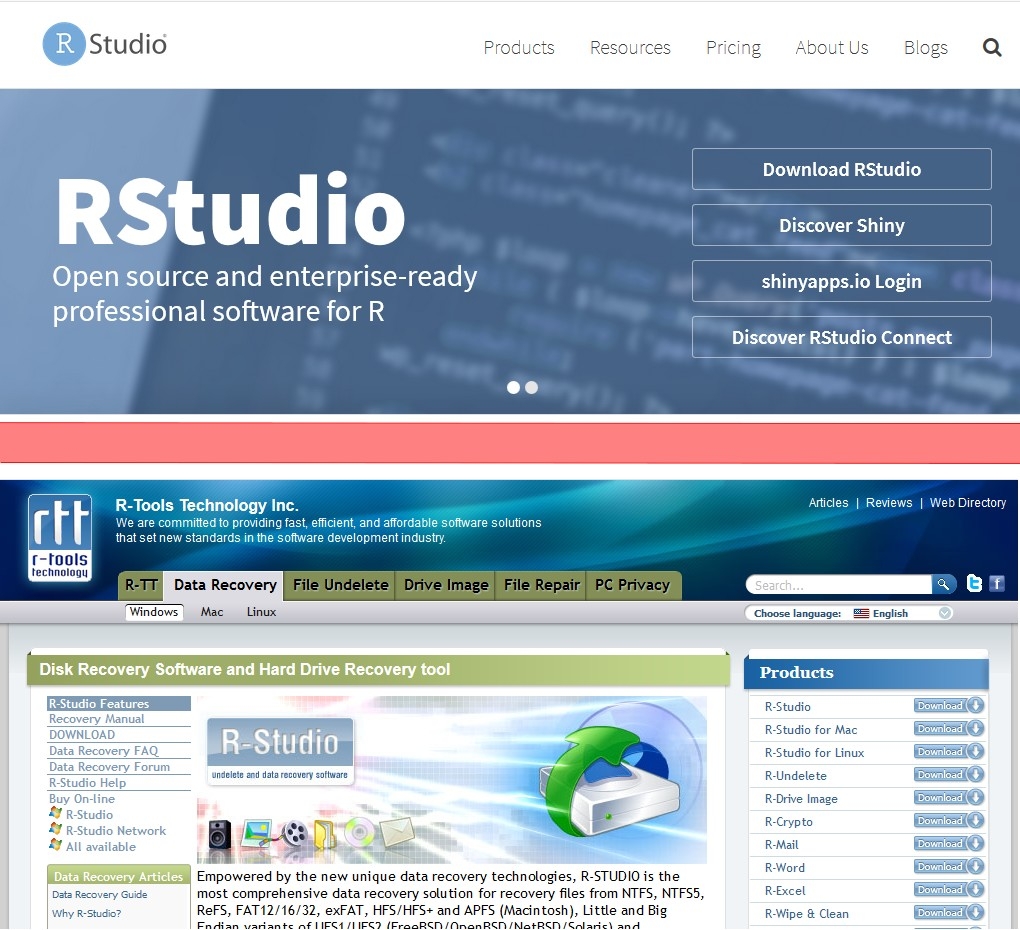Image resolution: width=1020 pixels, height=930 pixels.
Task: Click the Discover RStudio Connect button
Action: point(842,337)
